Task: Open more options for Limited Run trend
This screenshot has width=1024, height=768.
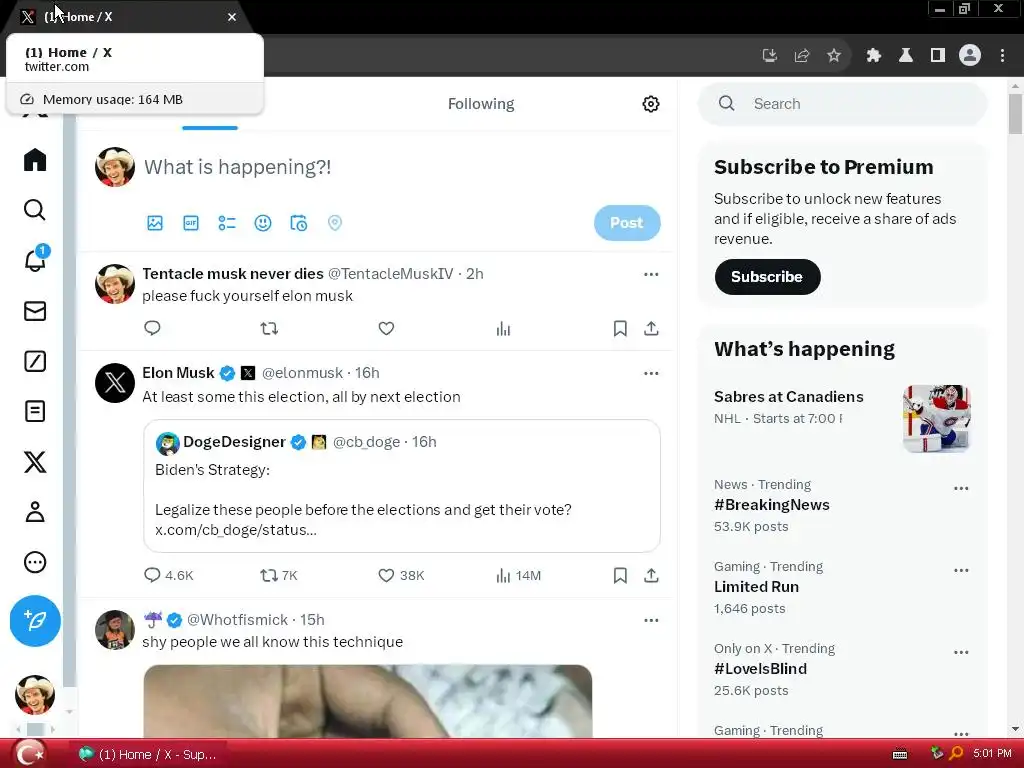Action: point(961,570)
